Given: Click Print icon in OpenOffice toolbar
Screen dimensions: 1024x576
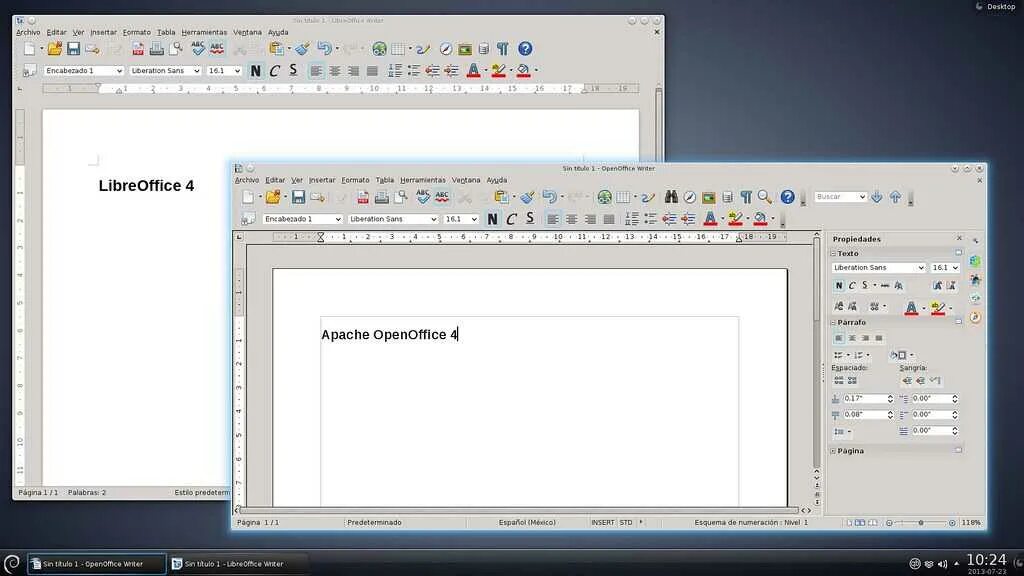Looking at the screenshot, I should (381, 197).
